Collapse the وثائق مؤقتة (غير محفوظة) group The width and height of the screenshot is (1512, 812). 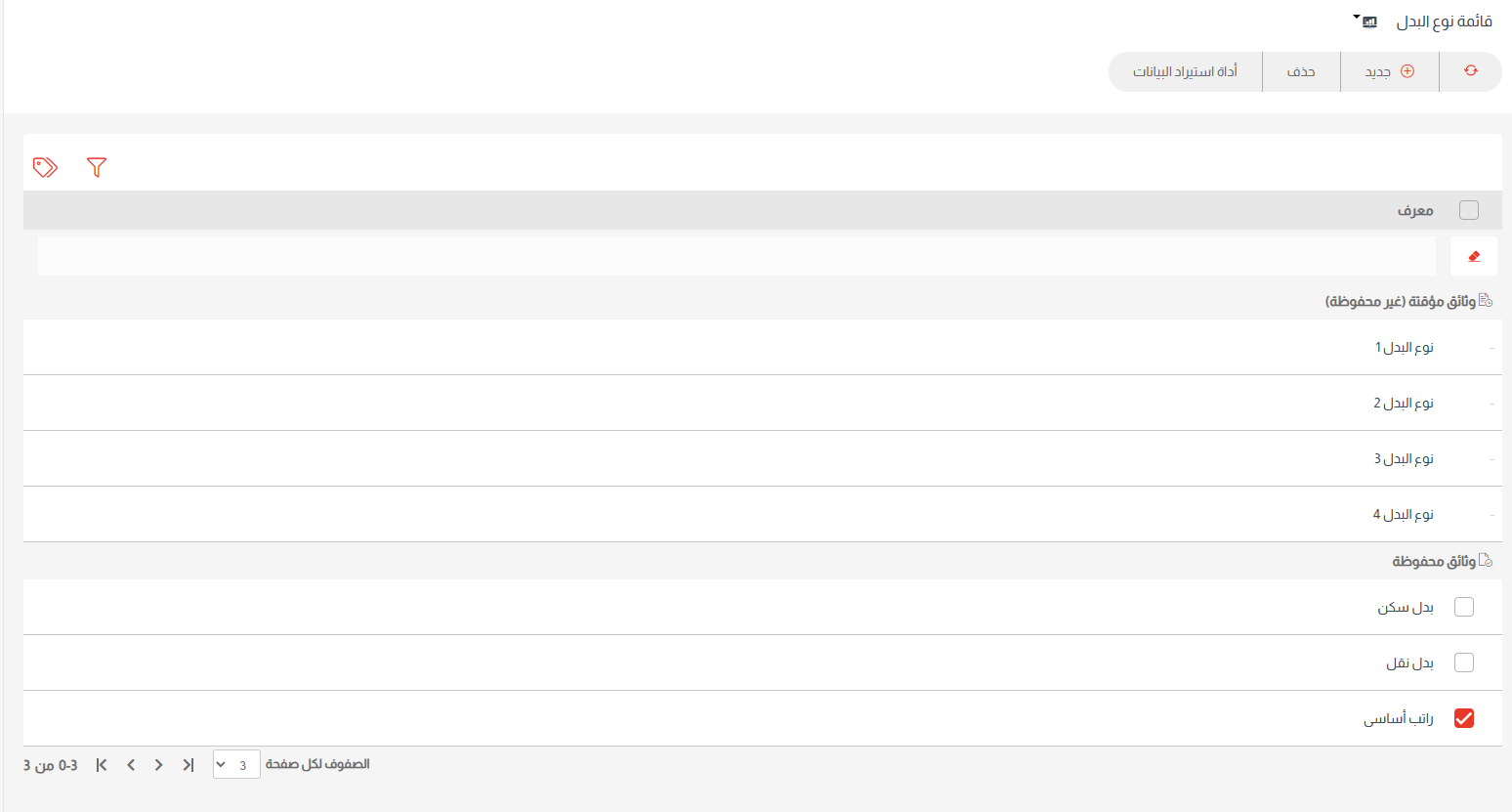1407,301
